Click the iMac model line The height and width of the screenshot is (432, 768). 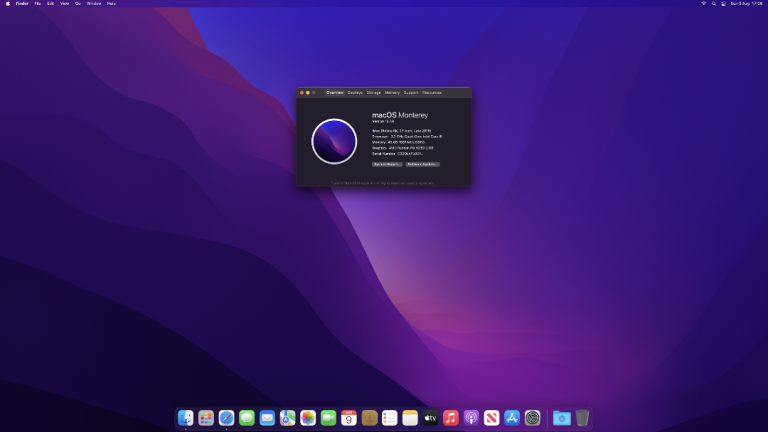click(402, 131)
